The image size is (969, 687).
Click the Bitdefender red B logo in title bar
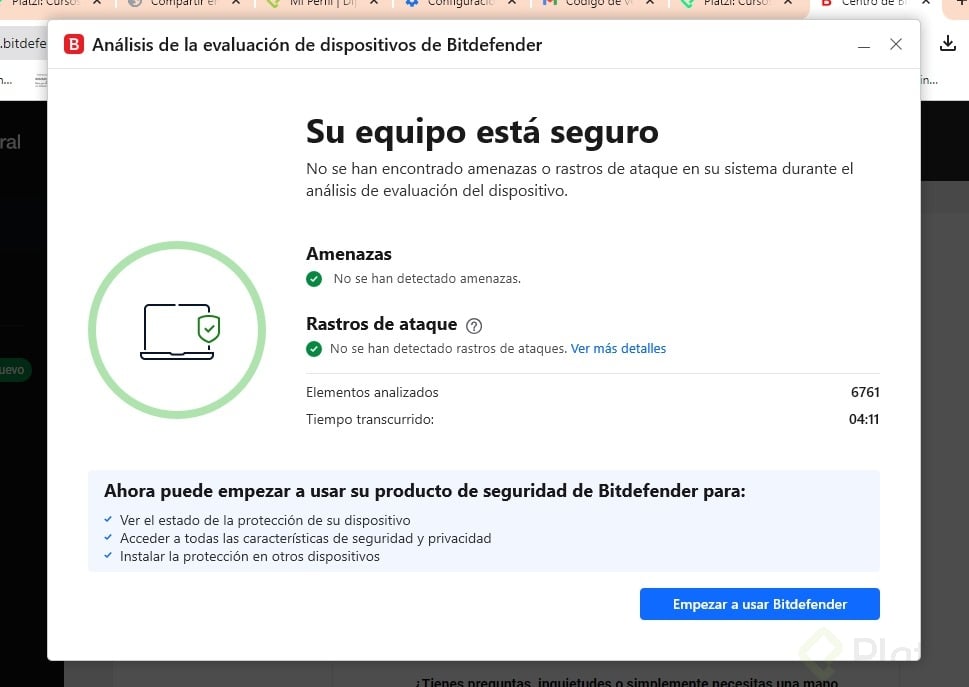[74, 44]
